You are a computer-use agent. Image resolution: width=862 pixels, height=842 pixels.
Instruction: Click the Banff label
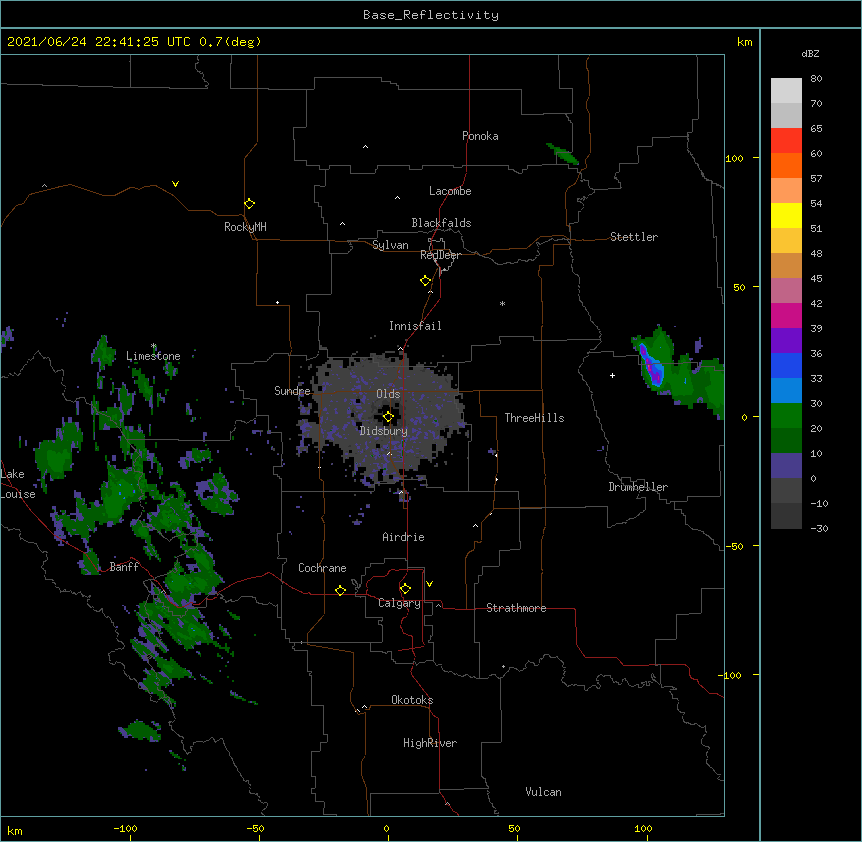pos(124,567)
